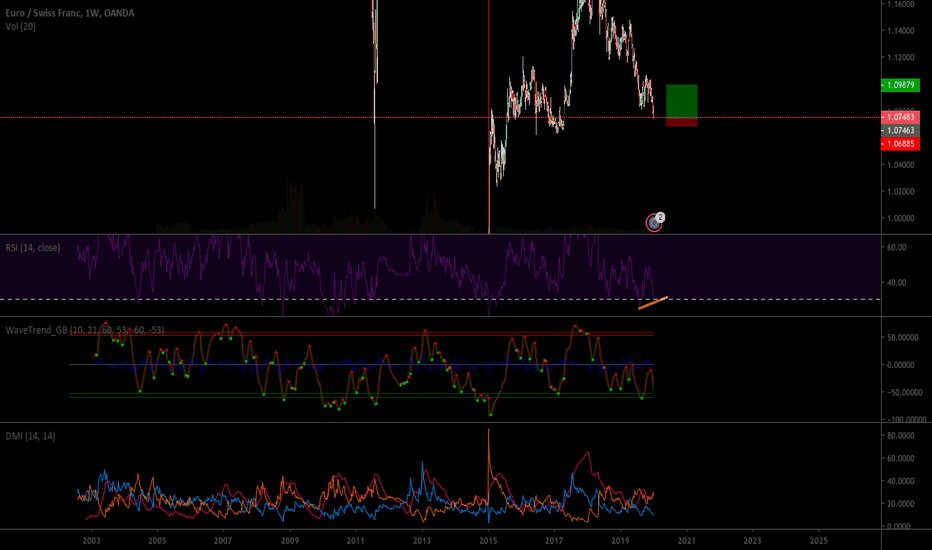Viewport: 932px width, 550px height.
Task: Click the 60.00 level on RSI scale
Action: pos(895,247)
